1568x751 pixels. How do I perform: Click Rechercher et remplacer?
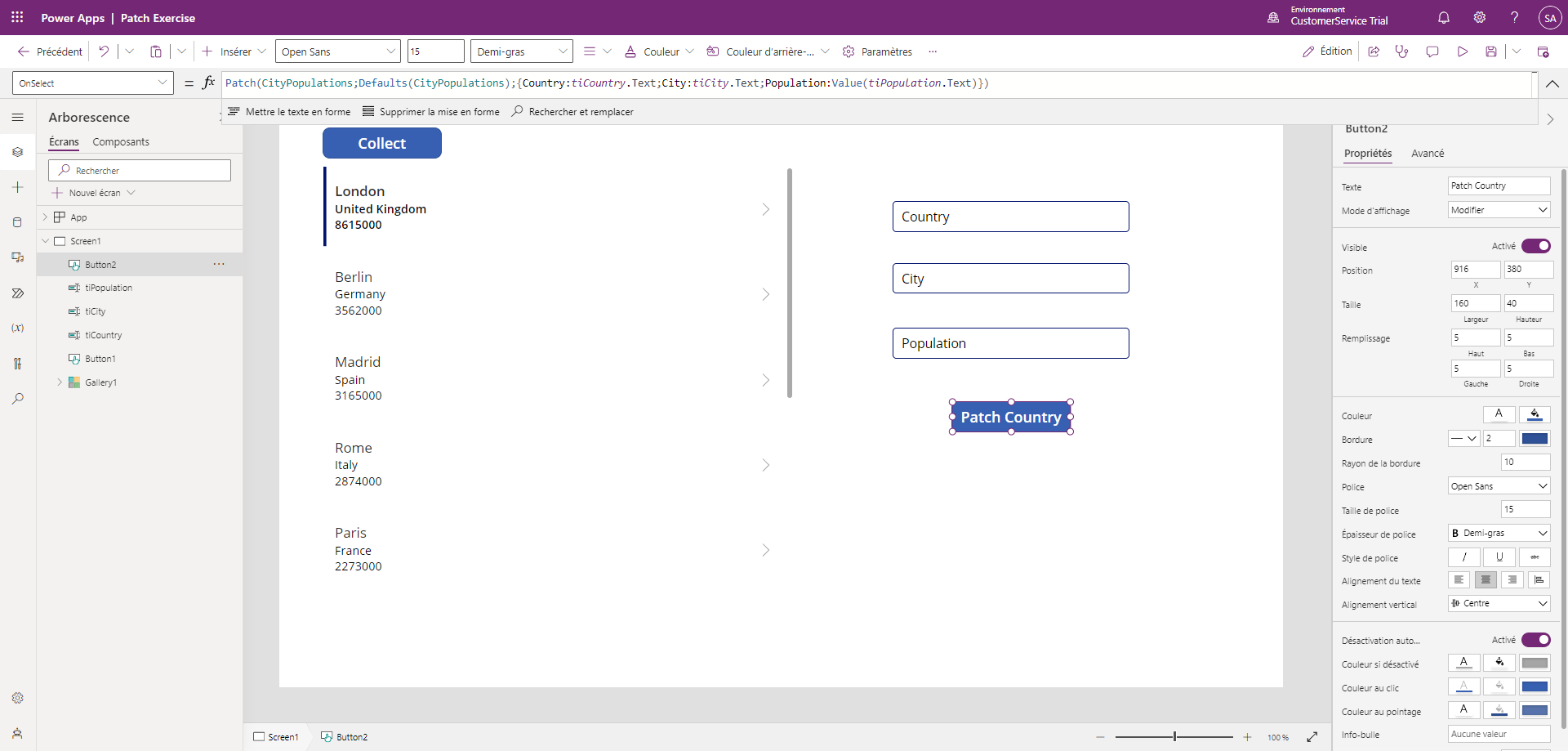pos(572,112)
